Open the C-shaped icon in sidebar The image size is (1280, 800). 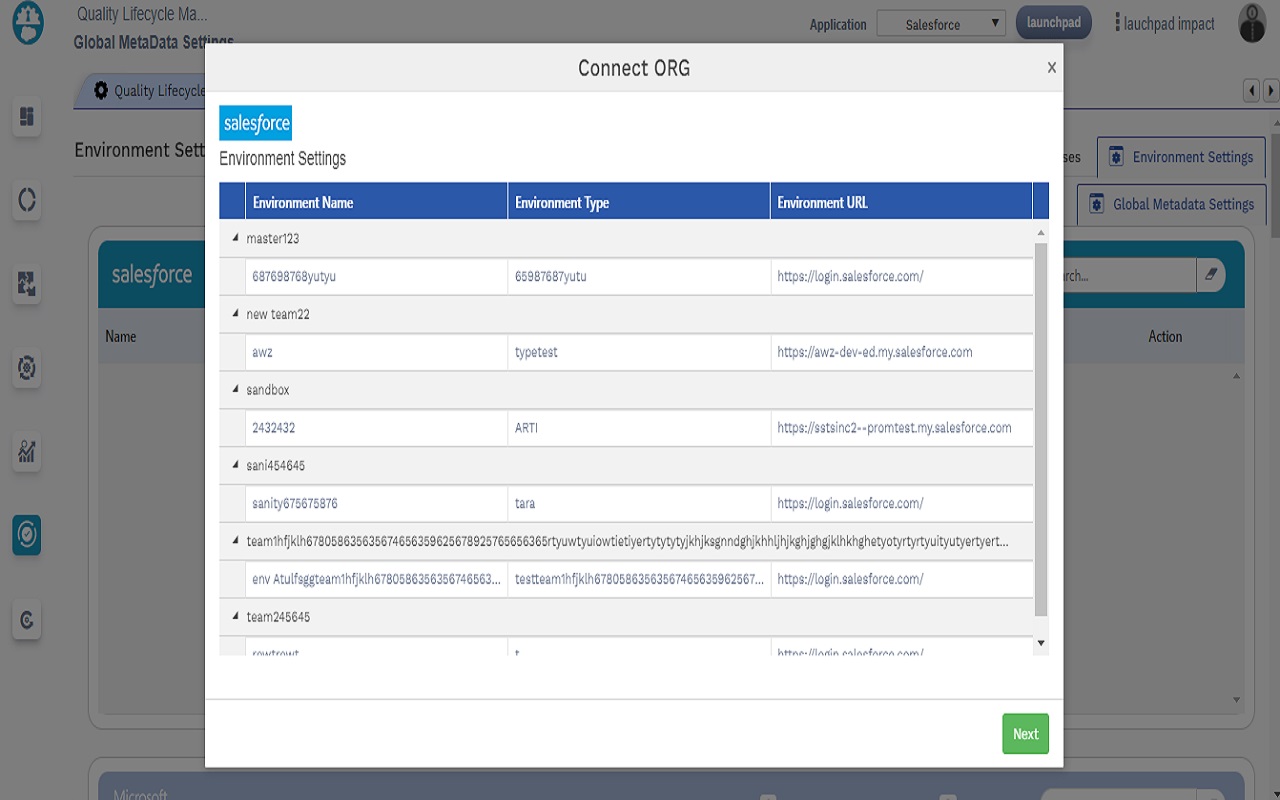[x=27, y=620]
